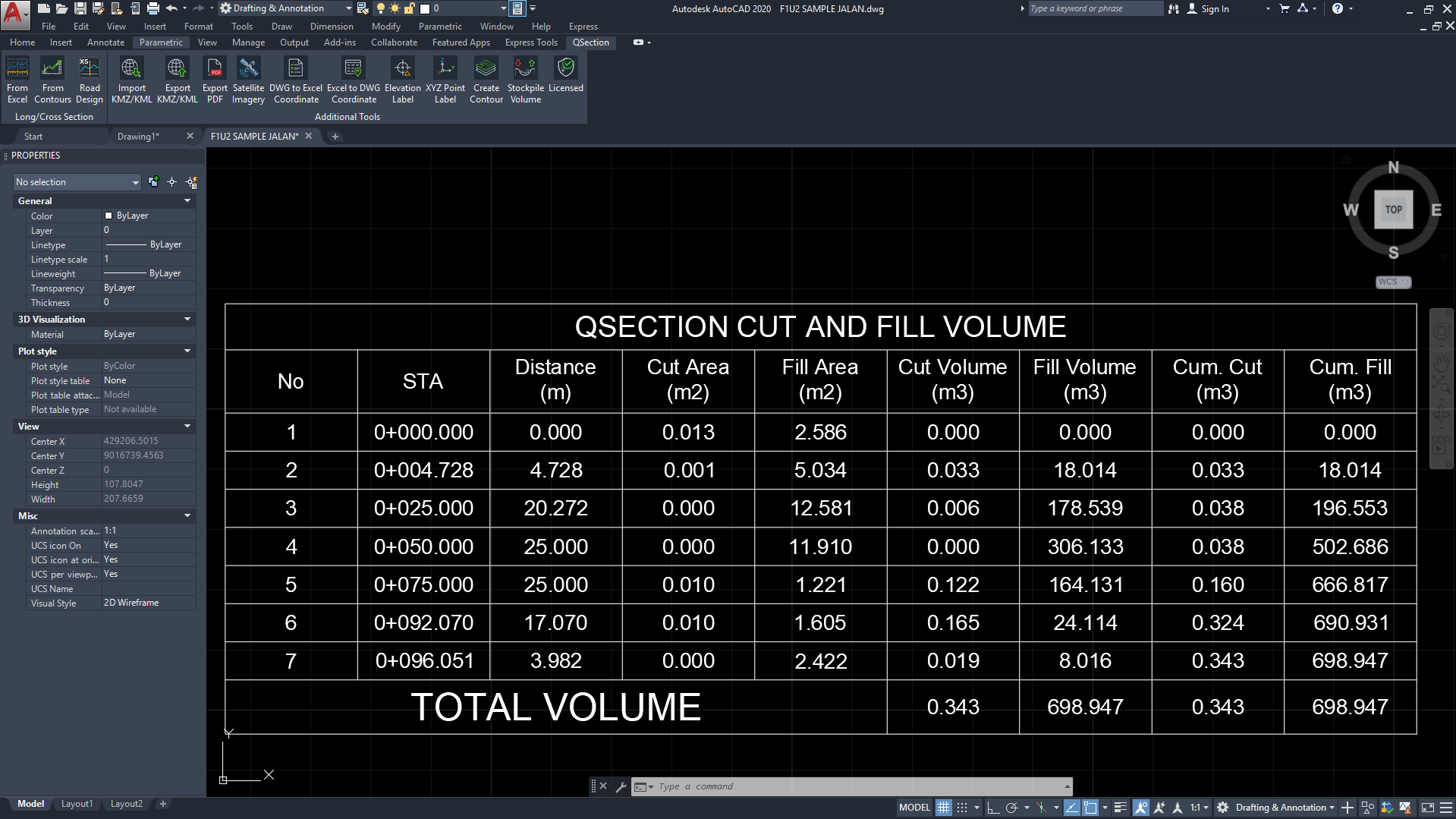1456x819 pixels.
Task: Open the Express Tools ribbon tab
Action: click(531, 43)
